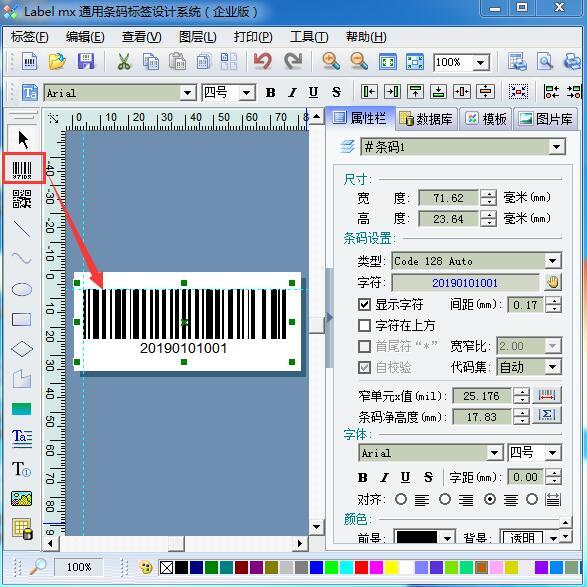Image resolution: width=587 pixels, height=587 pixels.
Task: Open the 图层(L) menu
Action: [197, 37]
